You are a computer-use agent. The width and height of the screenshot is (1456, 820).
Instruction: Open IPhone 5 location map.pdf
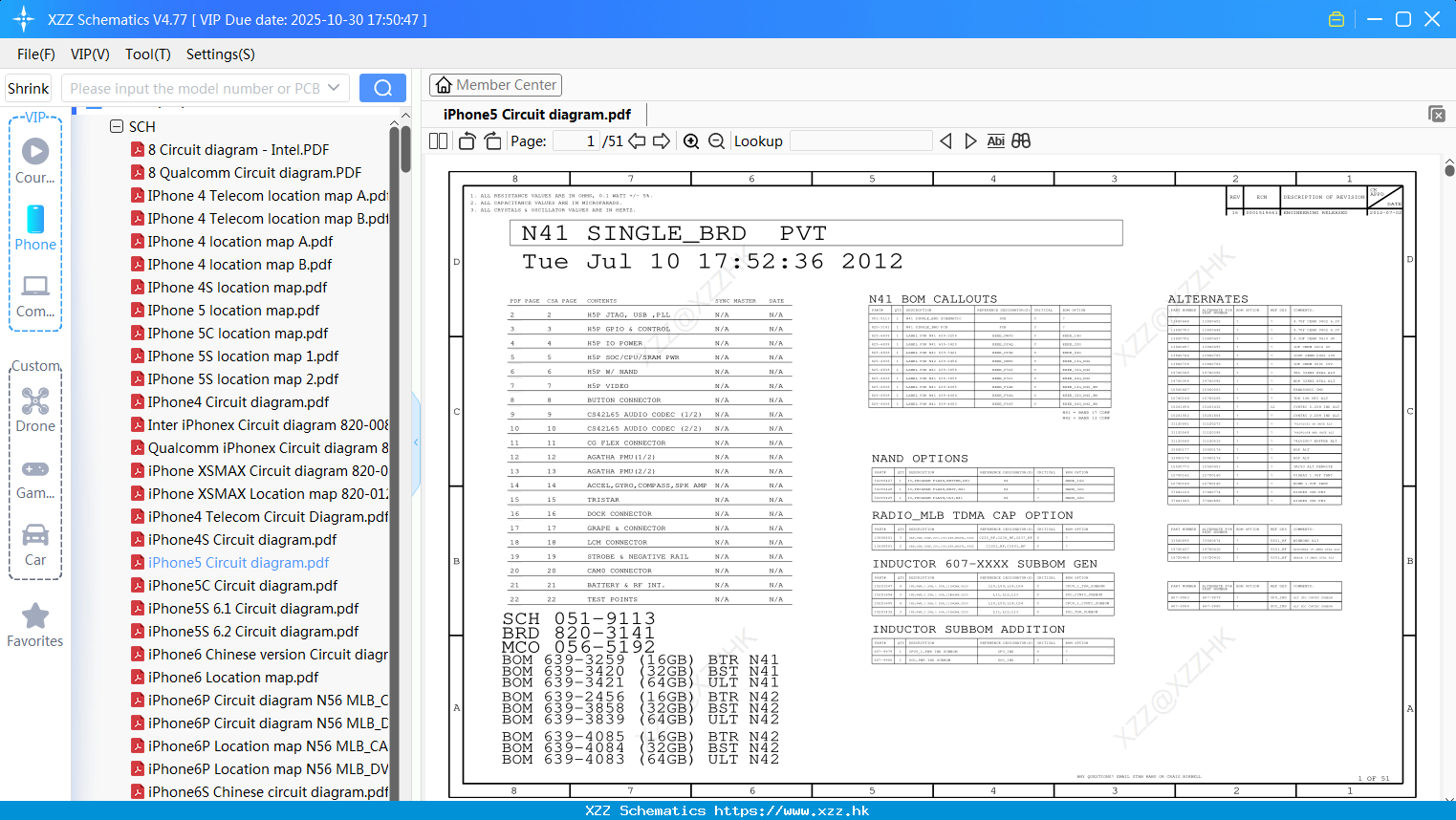[x=233, y=311]
